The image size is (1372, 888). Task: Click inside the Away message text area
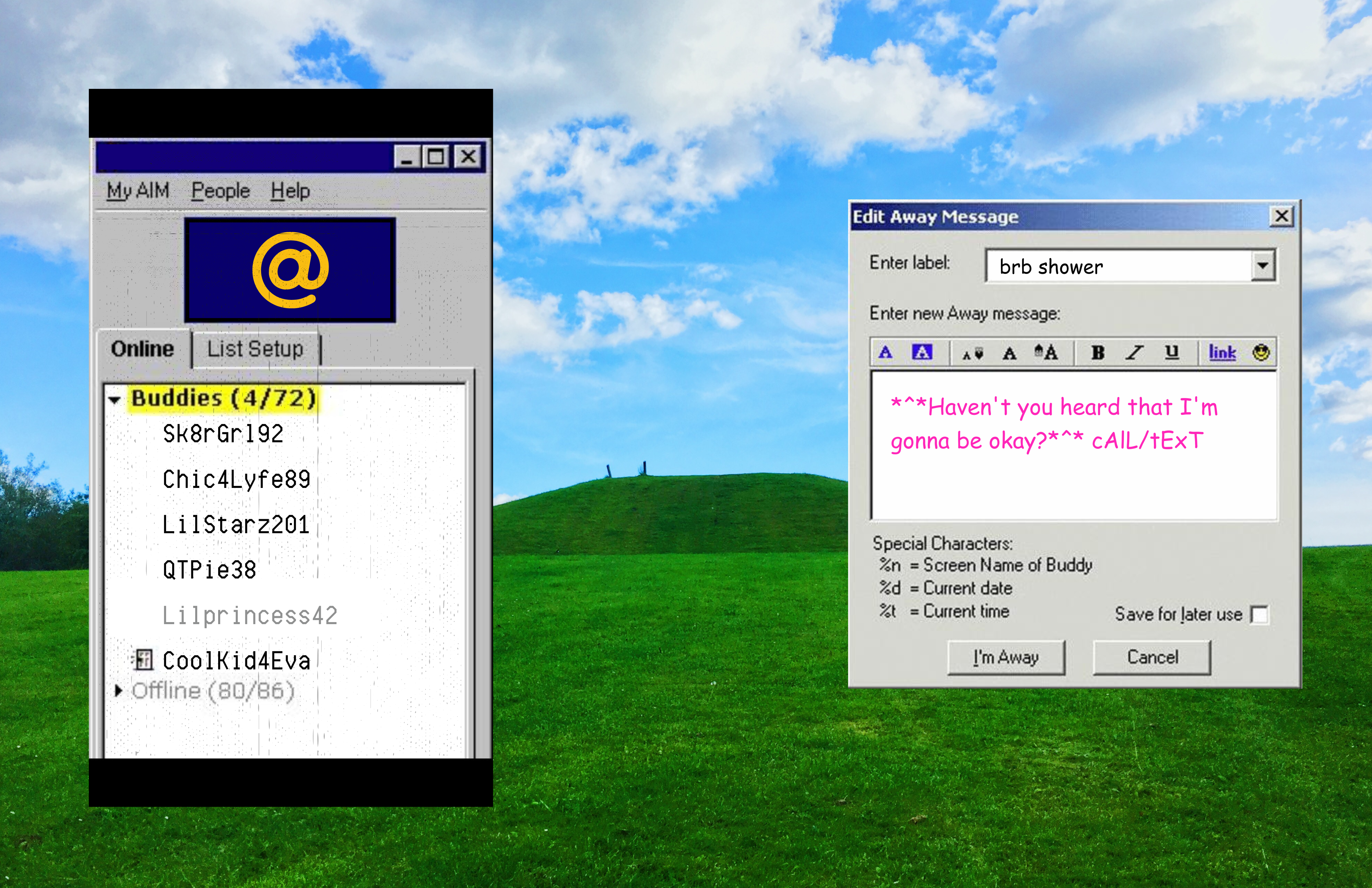click(x=1074, y=446)
